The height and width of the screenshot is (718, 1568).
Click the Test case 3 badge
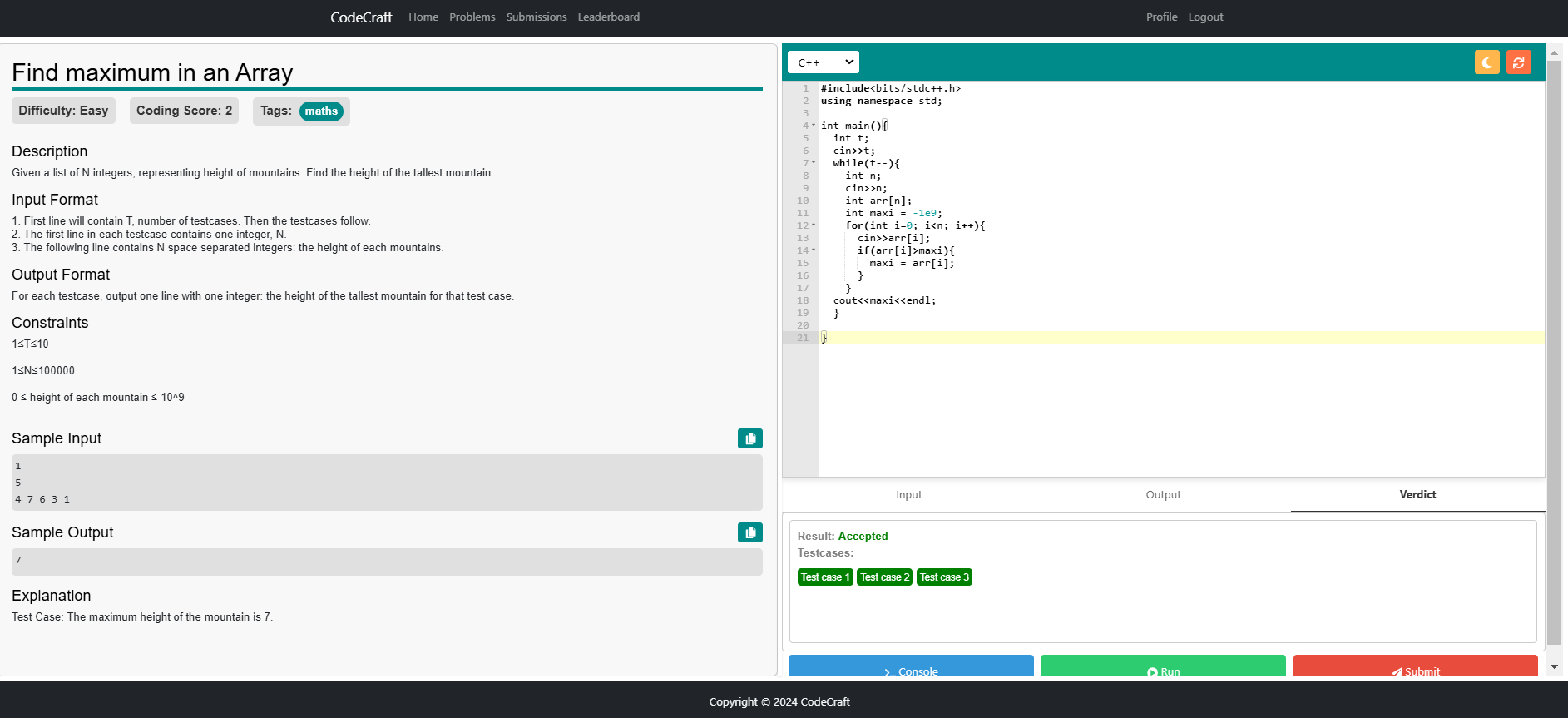[944, 577]
